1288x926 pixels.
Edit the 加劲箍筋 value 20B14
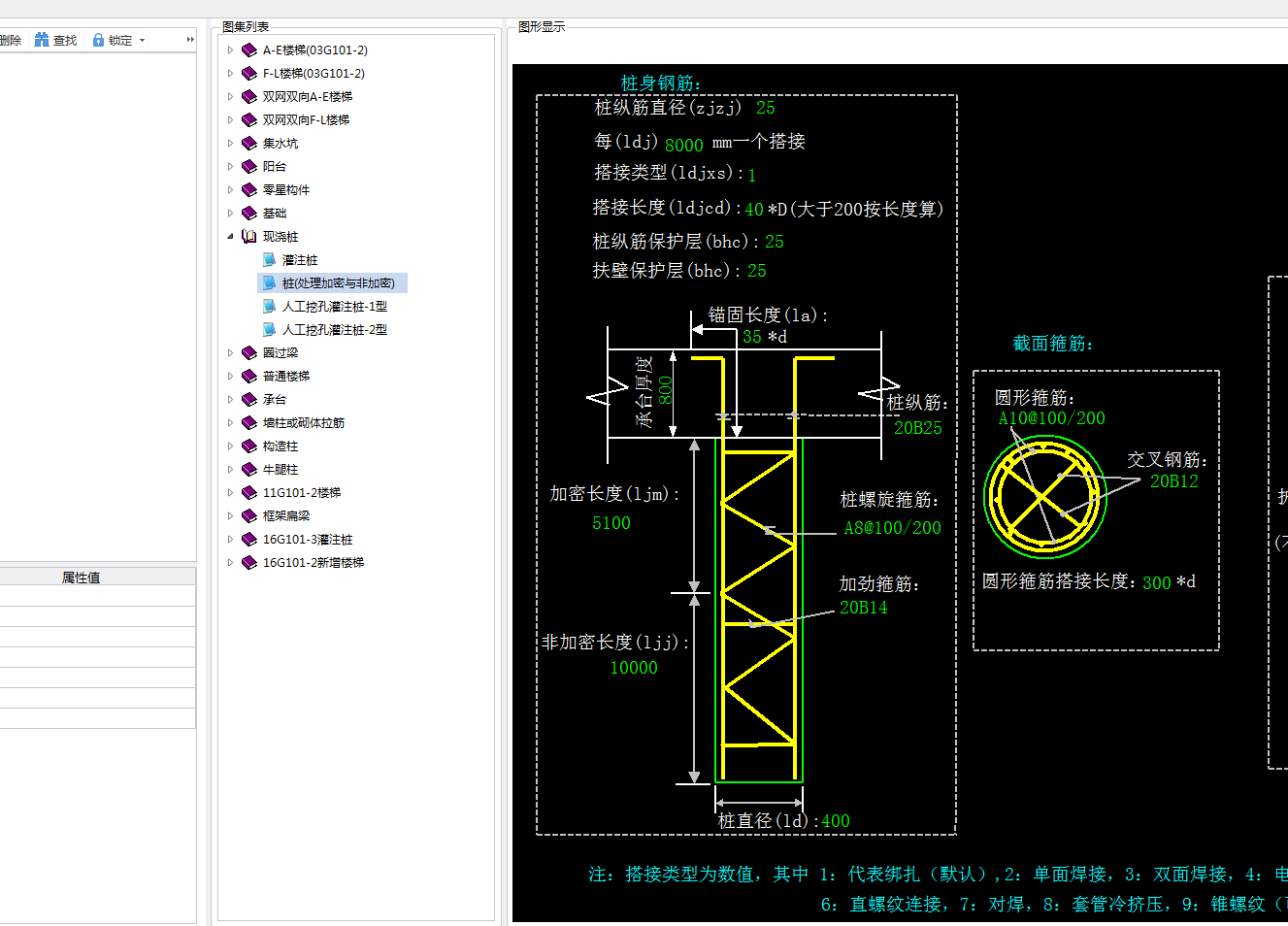coord(864,608)
